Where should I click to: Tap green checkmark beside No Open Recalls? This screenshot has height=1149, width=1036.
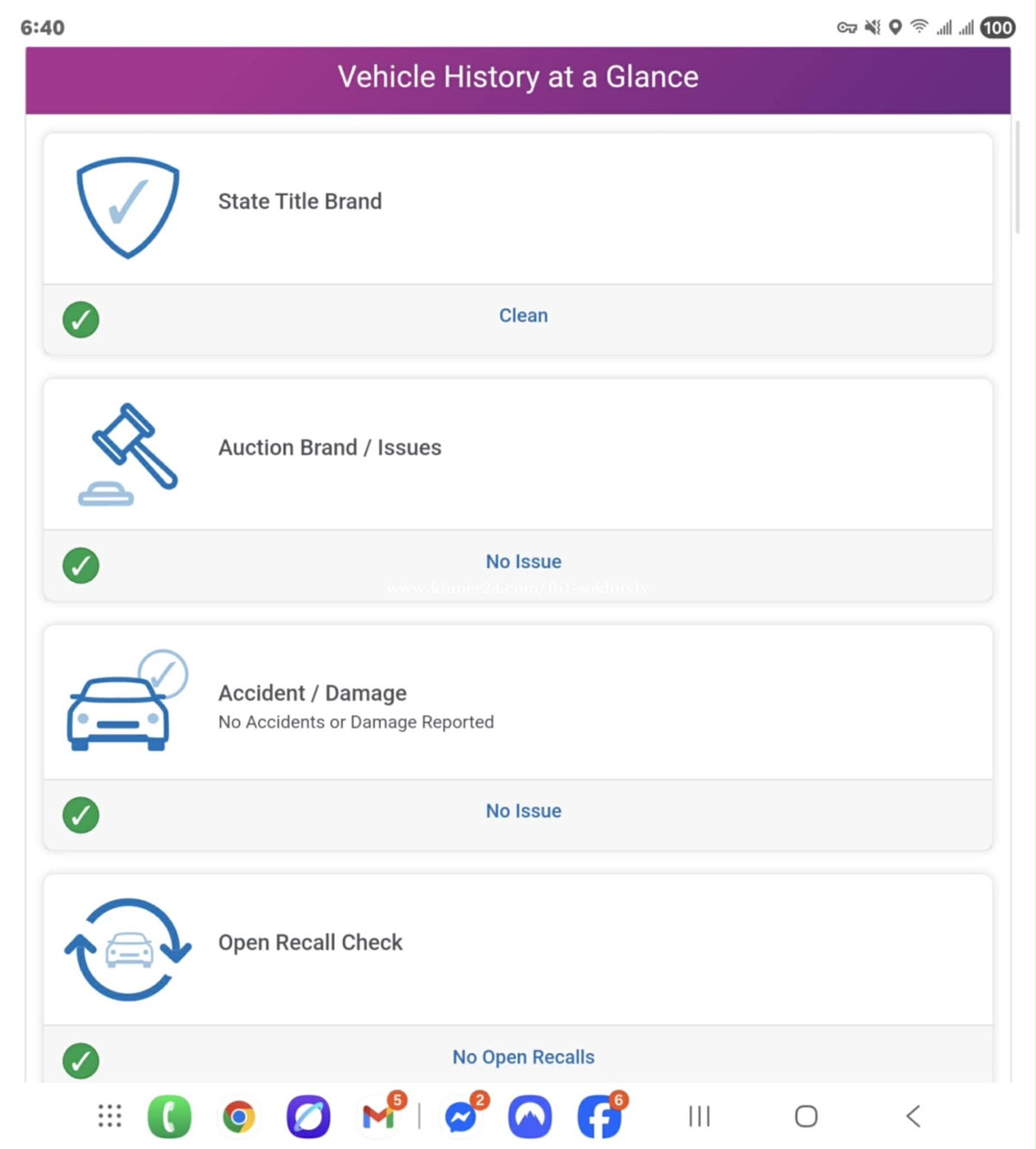coord(81,1061)
